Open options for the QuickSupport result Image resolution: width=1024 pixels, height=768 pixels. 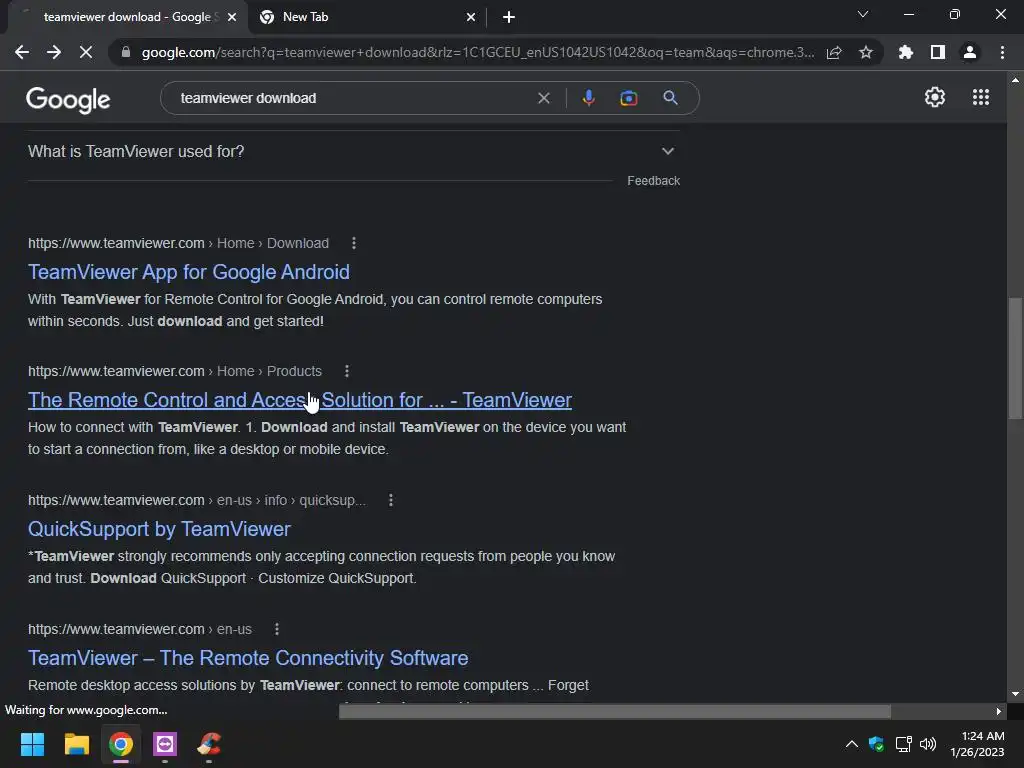click(x=391, y=500)
